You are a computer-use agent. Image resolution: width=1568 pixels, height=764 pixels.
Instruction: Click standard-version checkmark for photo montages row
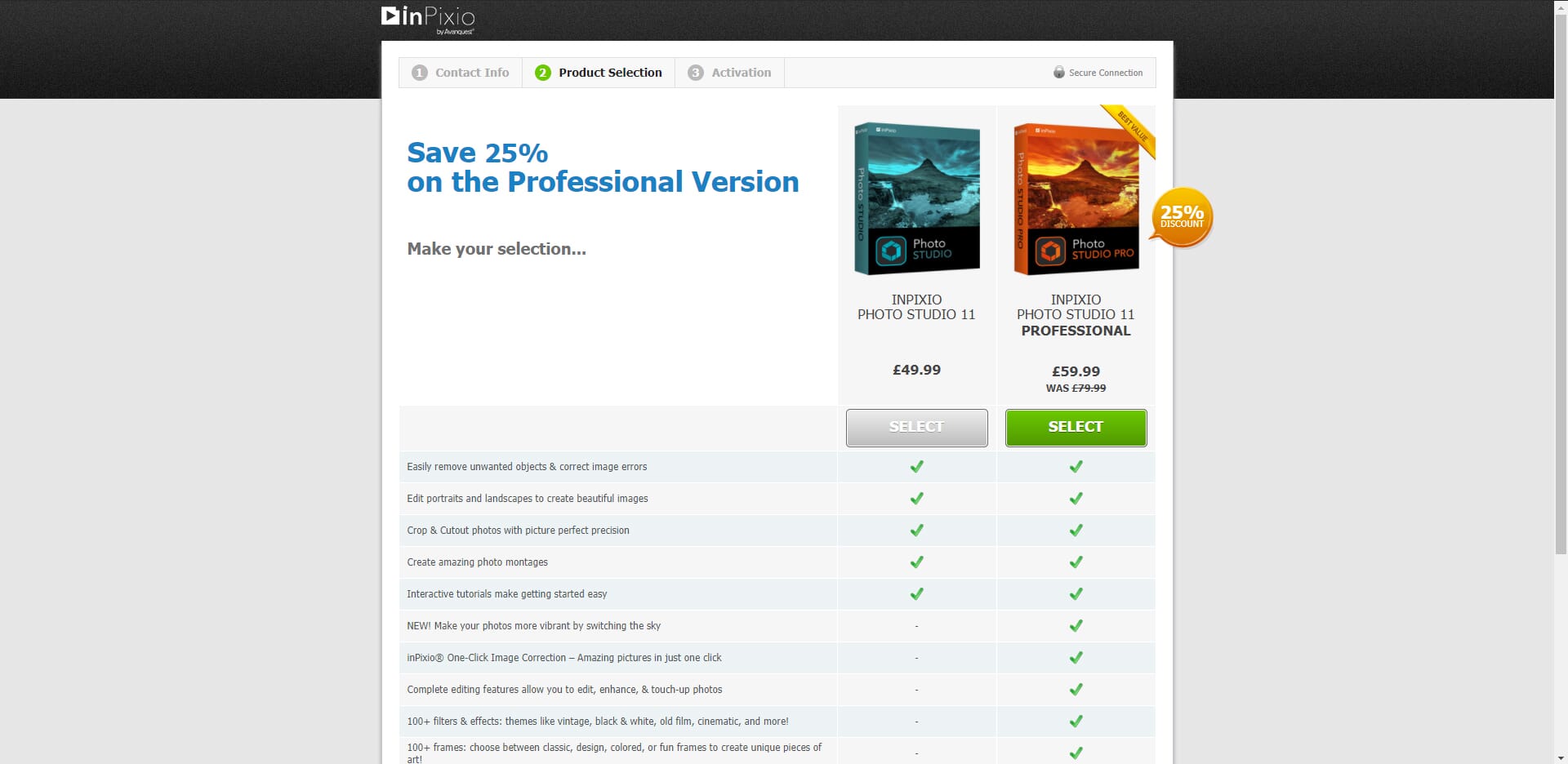[x=916, y=562]
